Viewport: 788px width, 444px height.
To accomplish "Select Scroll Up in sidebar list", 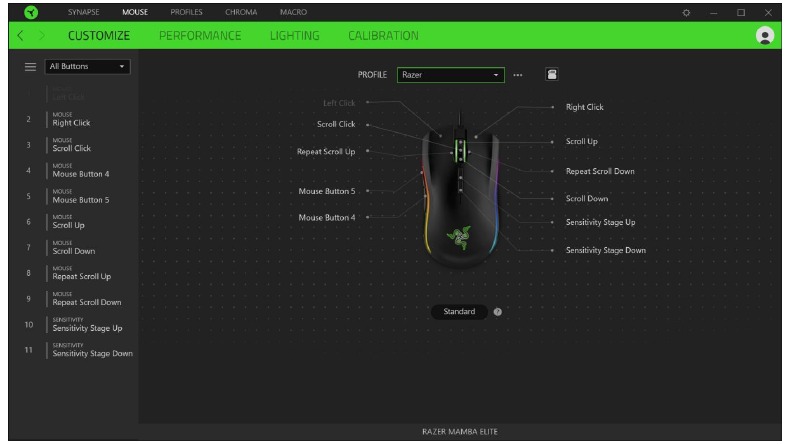I will (68, 222).
